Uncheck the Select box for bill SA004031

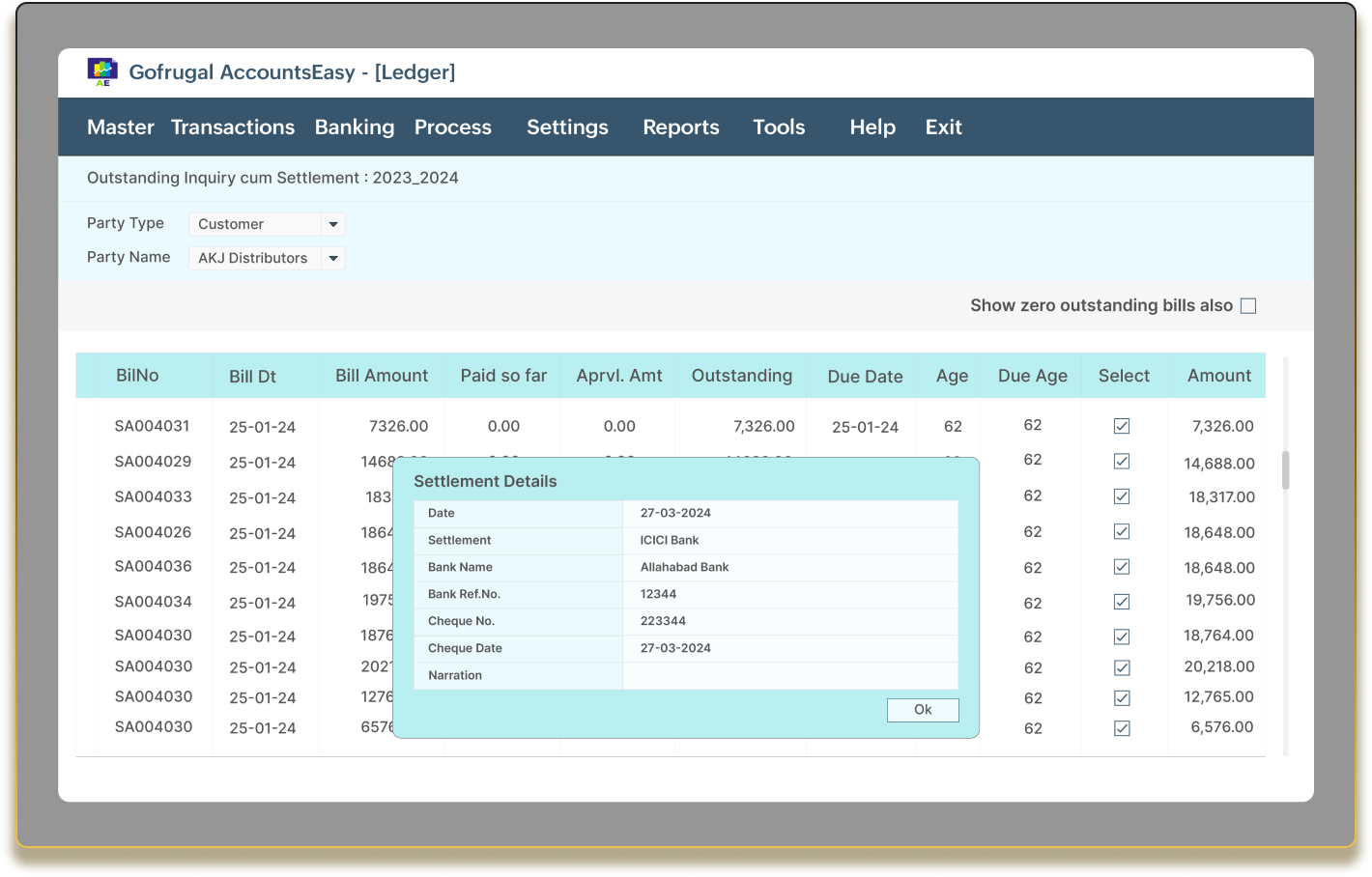[1122, 426]
